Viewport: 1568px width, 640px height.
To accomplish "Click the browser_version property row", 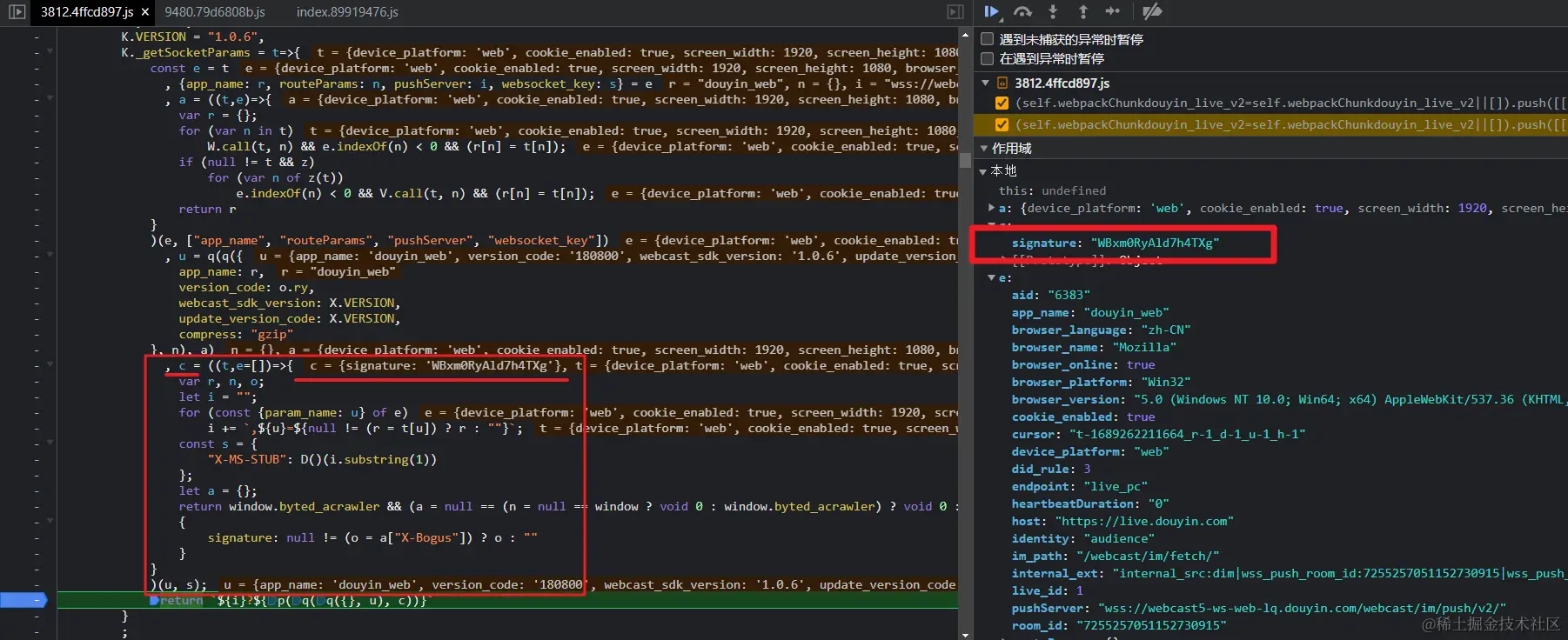I will click(1288, 400).
